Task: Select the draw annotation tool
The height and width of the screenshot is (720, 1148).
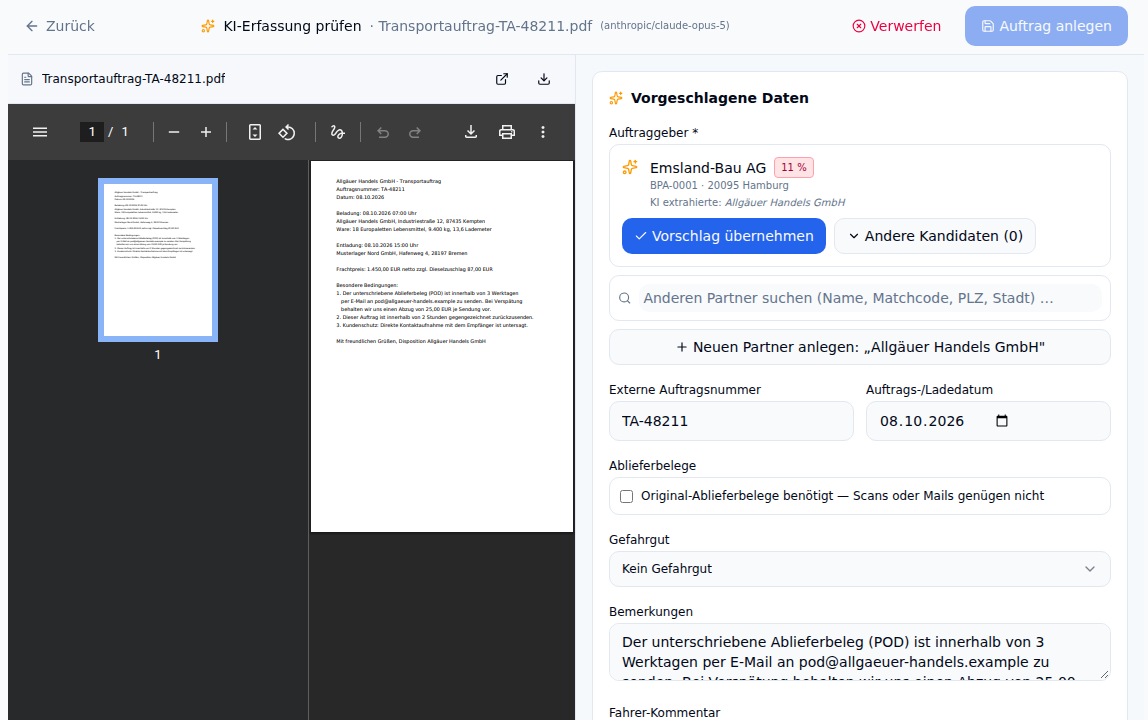Action: coord(337,132)
